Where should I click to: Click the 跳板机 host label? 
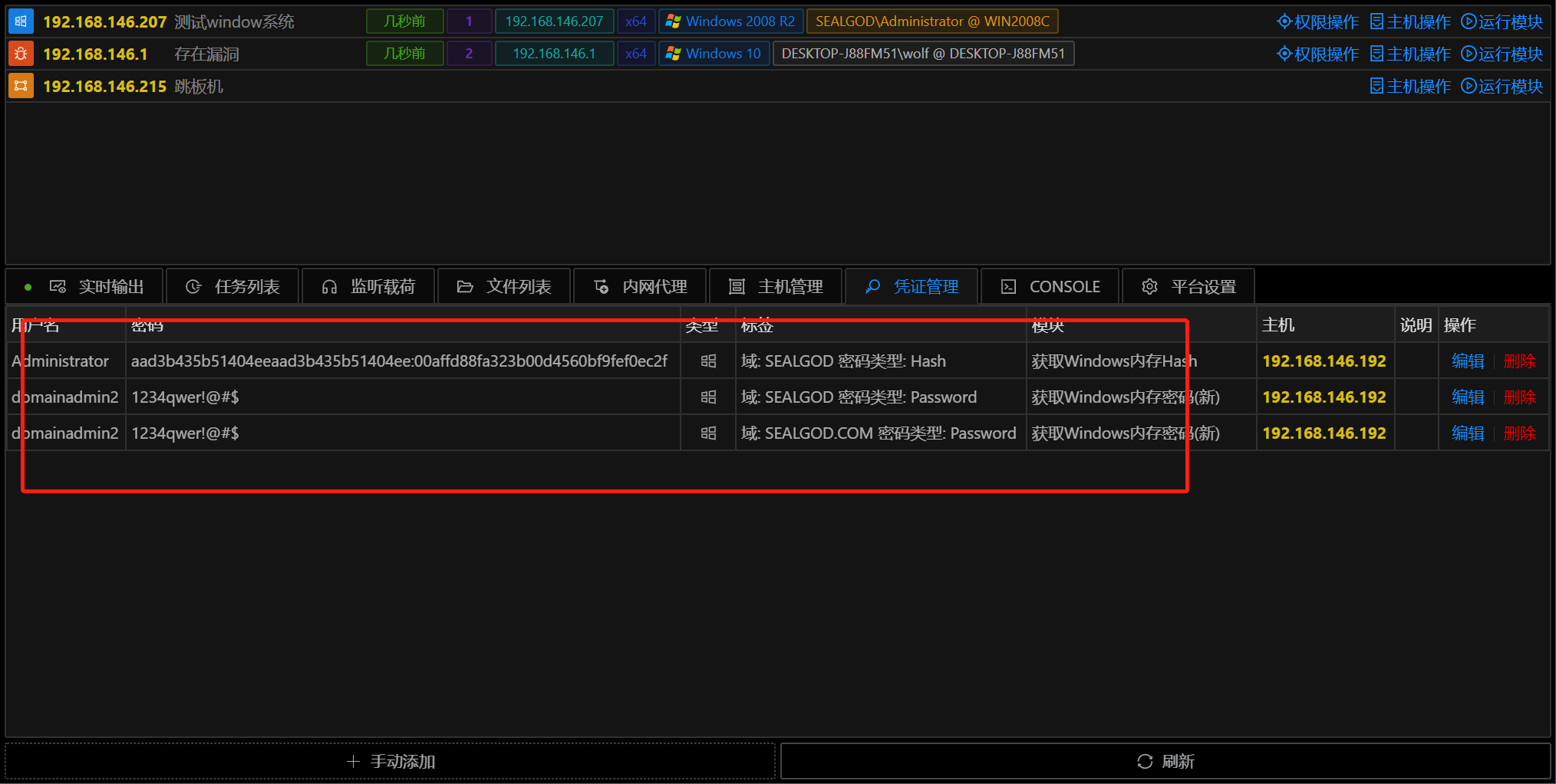click(199, 86)
